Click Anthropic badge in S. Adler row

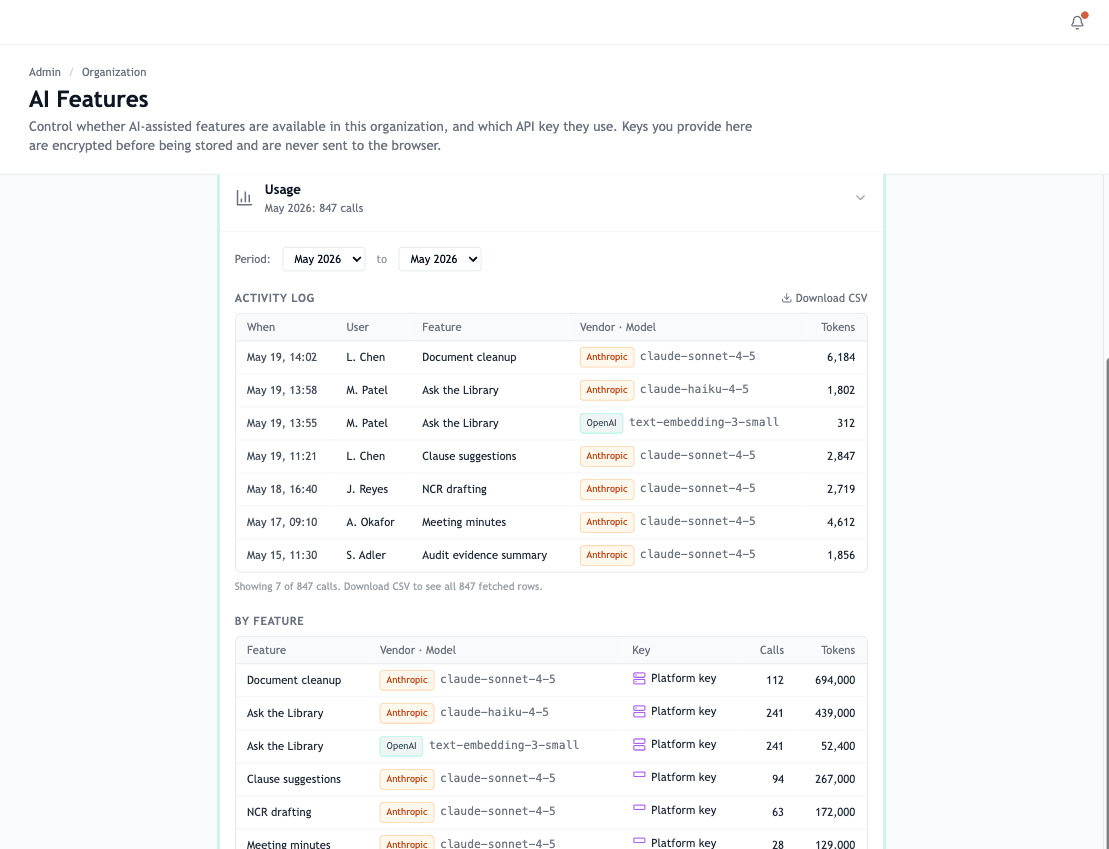pyautogui.click(x=607, y=555)
